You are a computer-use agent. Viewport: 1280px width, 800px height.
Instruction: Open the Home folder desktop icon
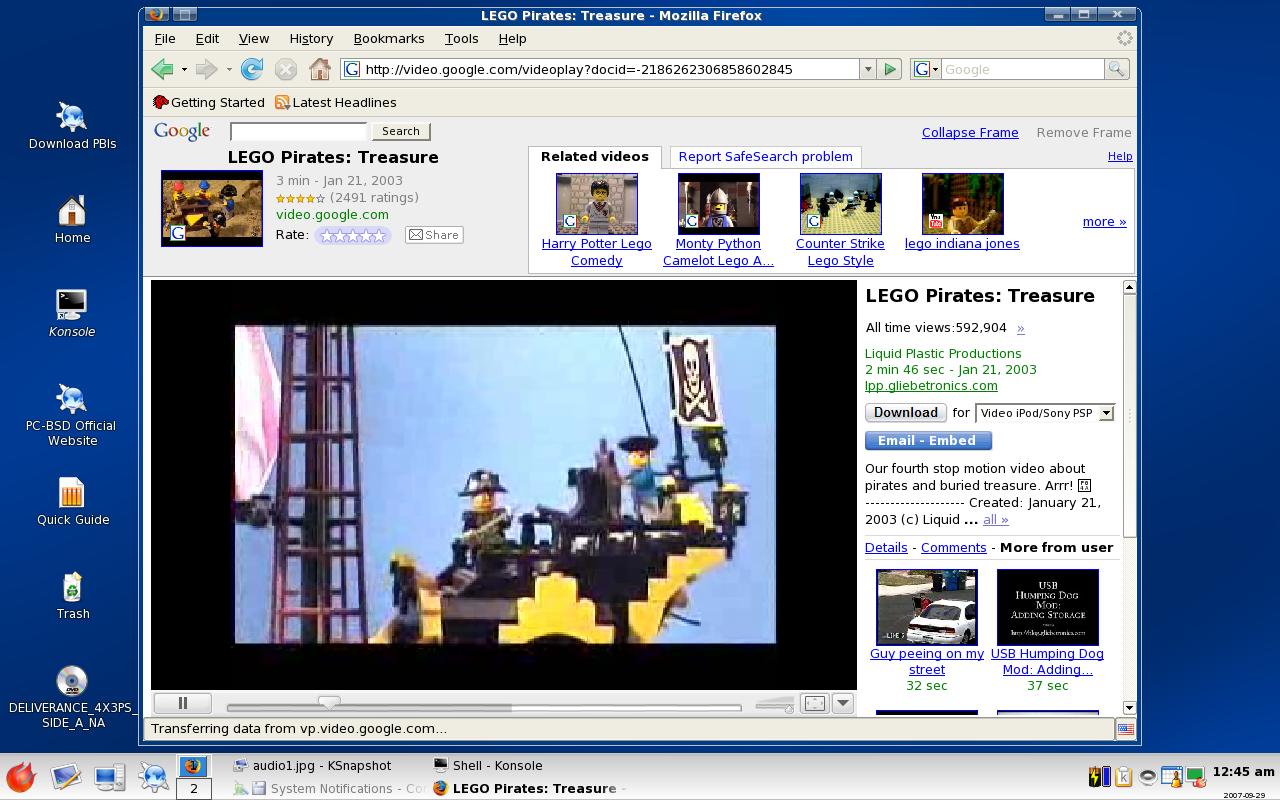(x=72, y=220)
